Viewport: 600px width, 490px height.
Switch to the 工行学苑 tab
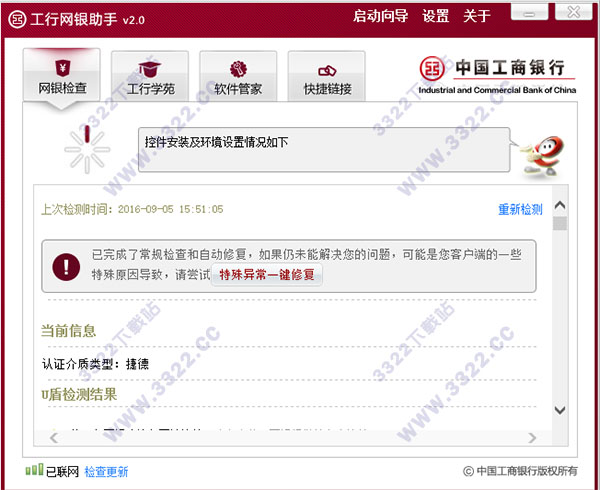click(150, 76)
